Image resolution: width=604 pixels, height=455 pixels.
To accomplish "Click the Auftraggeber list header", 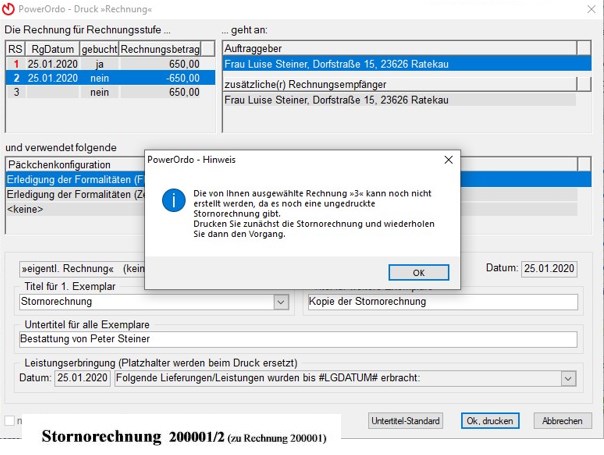I will click(399, 49).
